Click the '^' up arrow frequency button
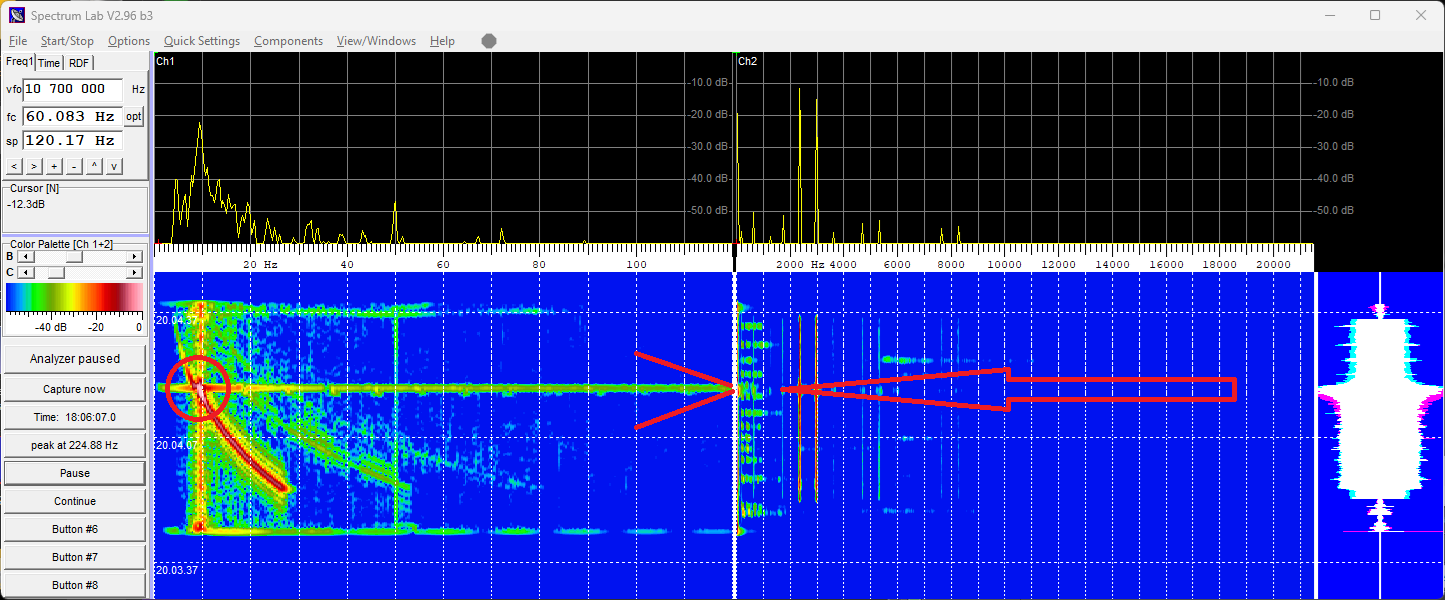This screenshot has width=1445, height=600. [x=94, y=166]
